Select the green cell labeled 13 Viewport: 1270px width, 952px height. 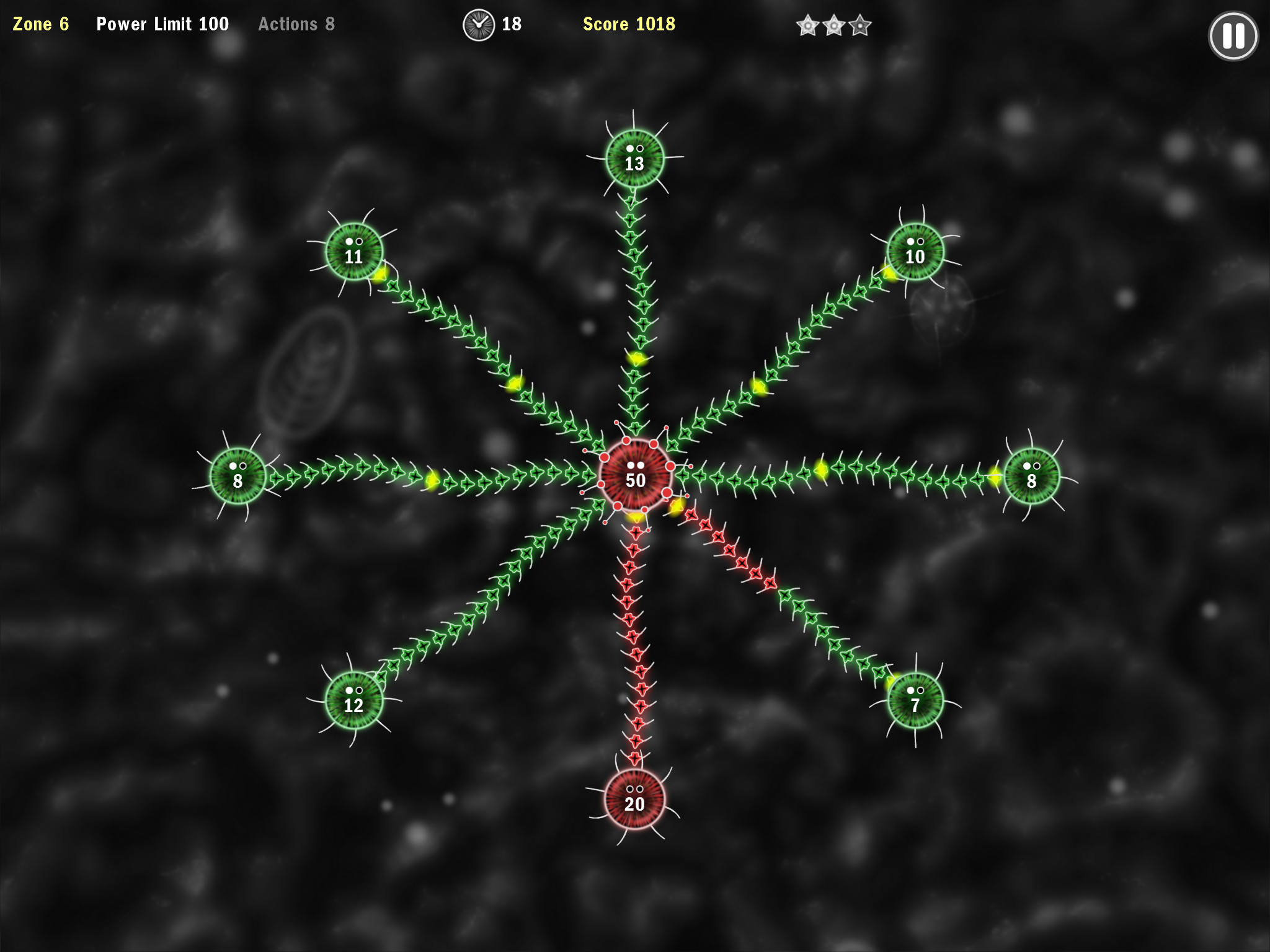point(634,159)
